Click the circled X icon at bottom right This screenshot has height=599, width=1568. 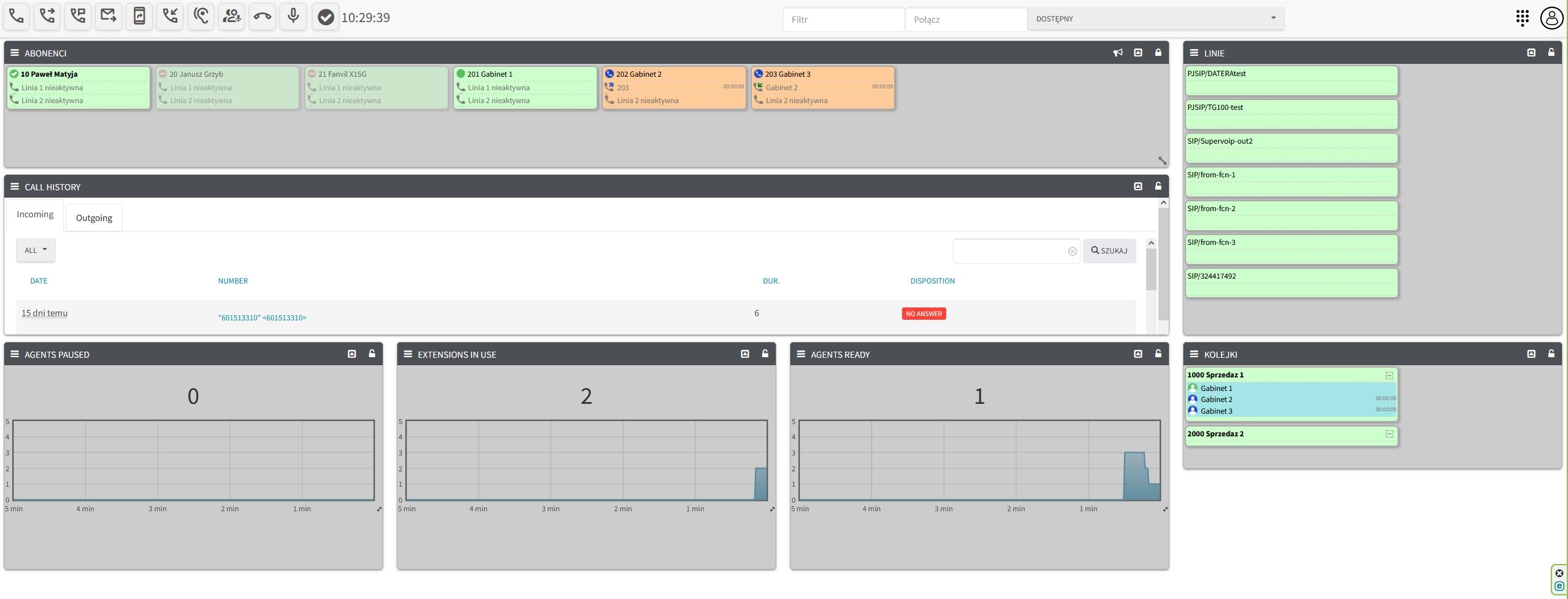tap(1559, 573)
